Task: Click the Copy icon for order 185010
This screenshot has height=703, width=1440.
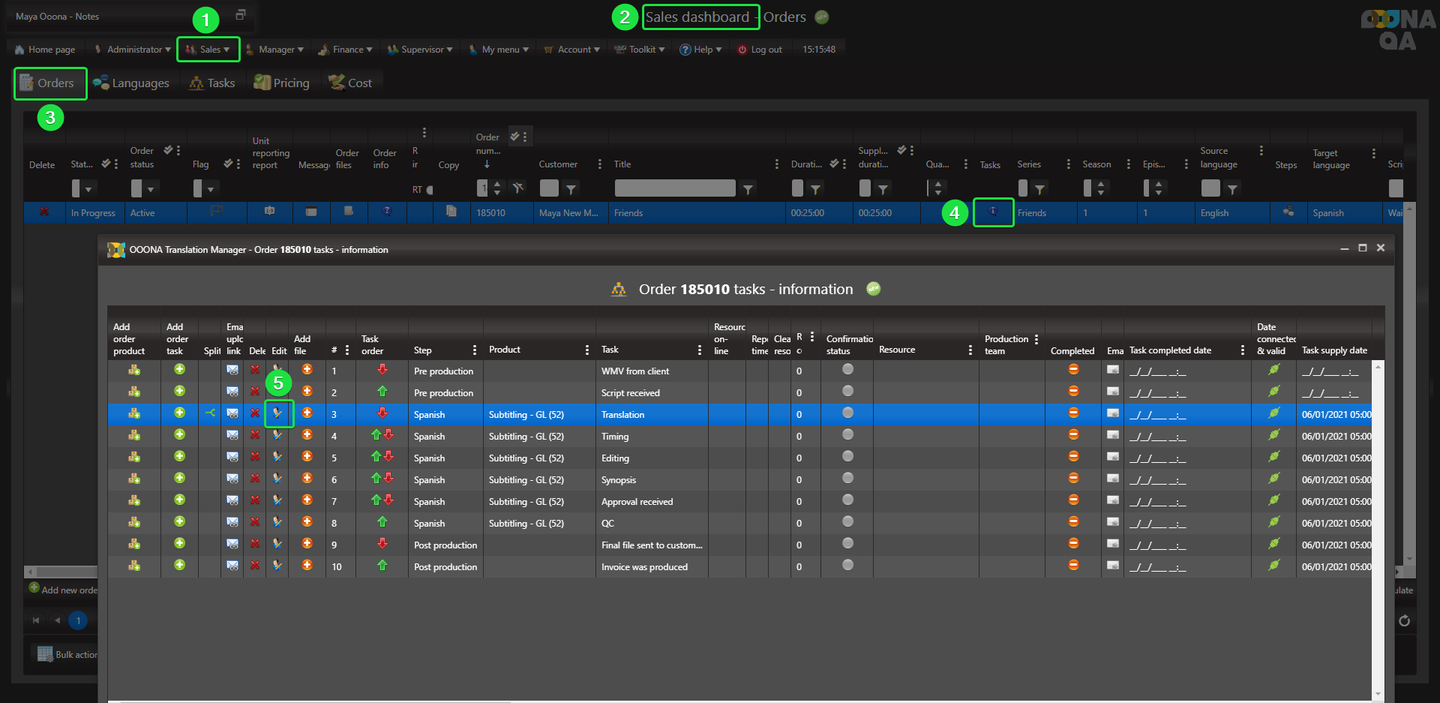Action: (451, 212)
